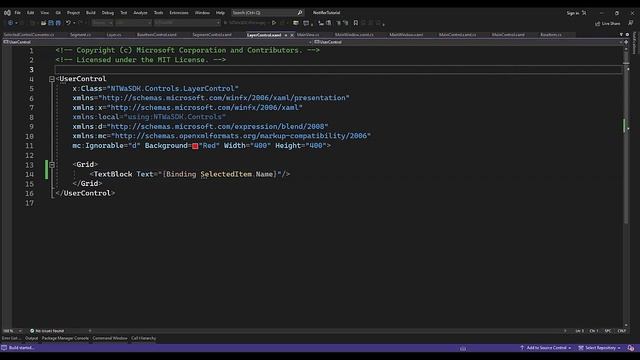This screenshot has width=640, height=360.
Task: Click the Ln 3 line indicator
Action: pyautogui.click(x=580, y=331)
